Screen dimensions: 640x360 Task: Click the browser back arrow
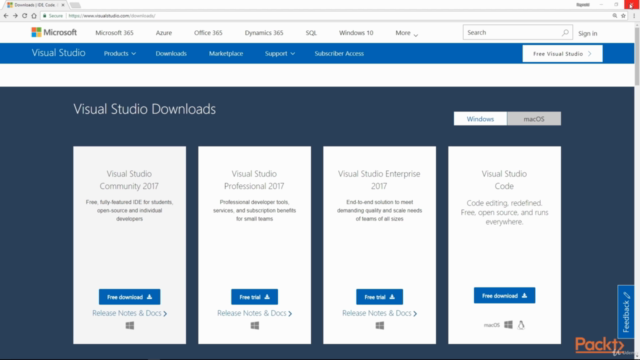[x=6, y=16]
